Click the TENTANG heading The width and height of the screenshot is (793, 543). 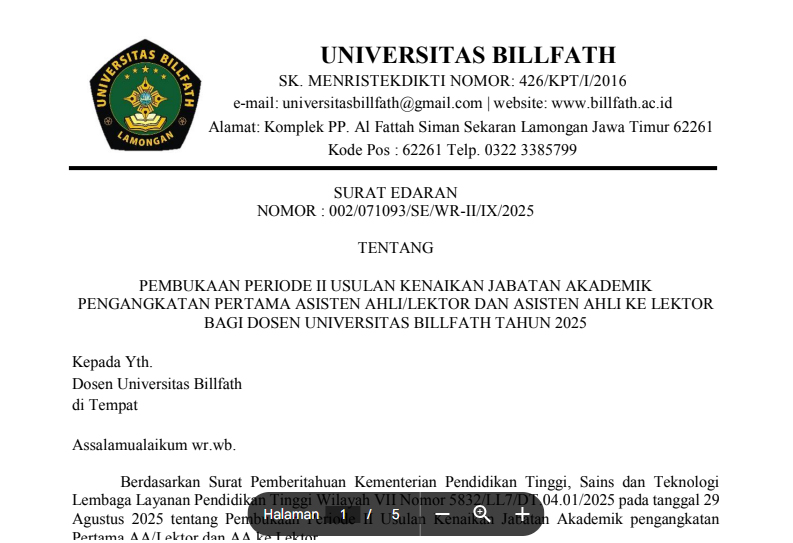click(x=395, y=248)
